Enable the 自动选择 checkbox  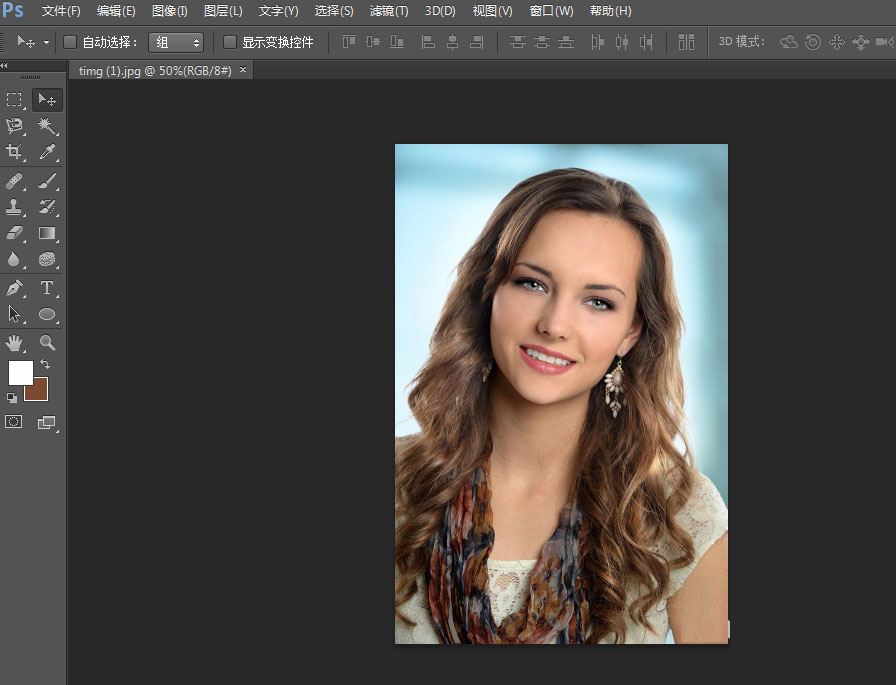pyautogui.click(x=68, y=42)
